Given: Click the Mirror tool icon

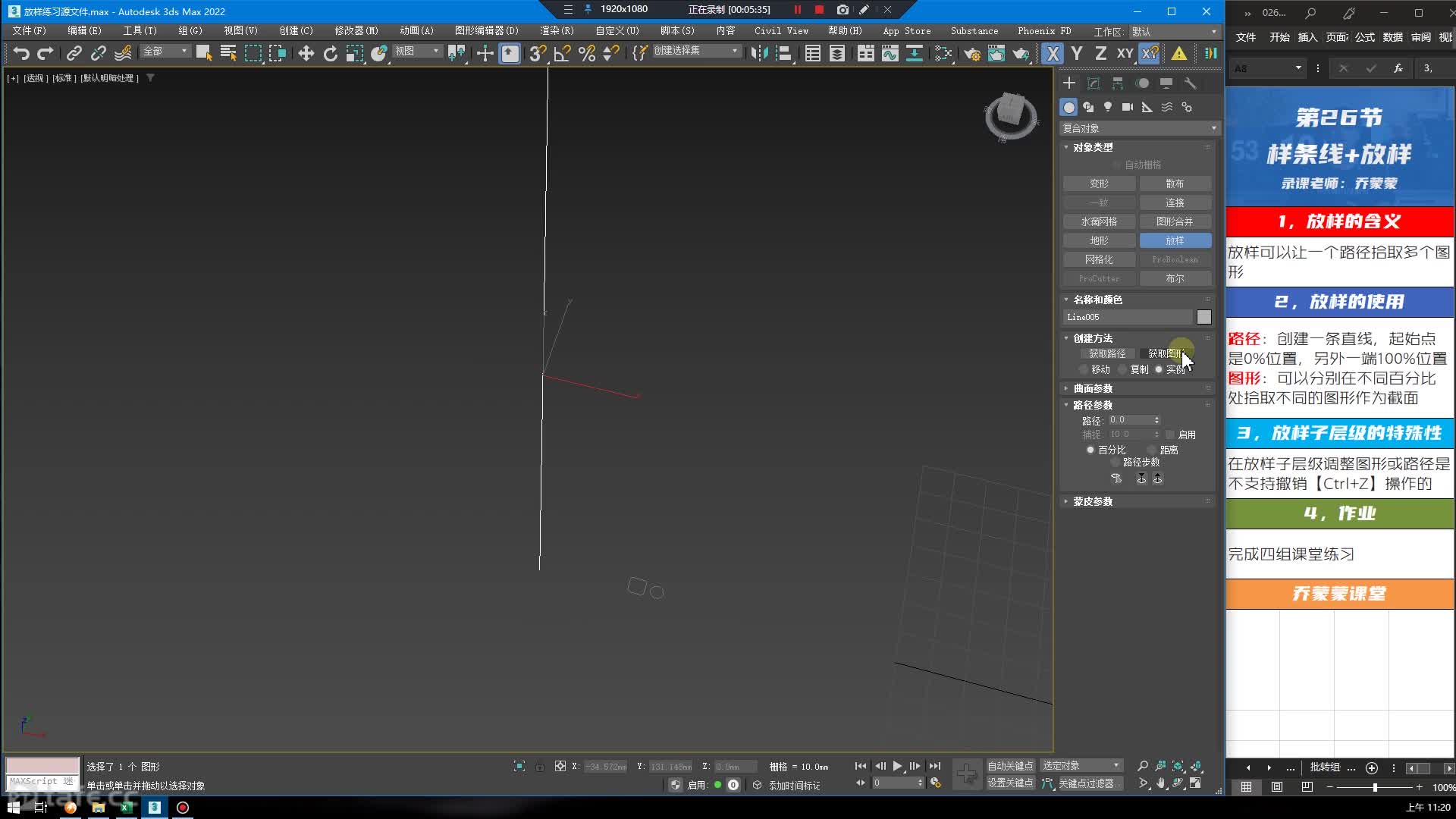Looking at the screenshot, I should point(758,53).
